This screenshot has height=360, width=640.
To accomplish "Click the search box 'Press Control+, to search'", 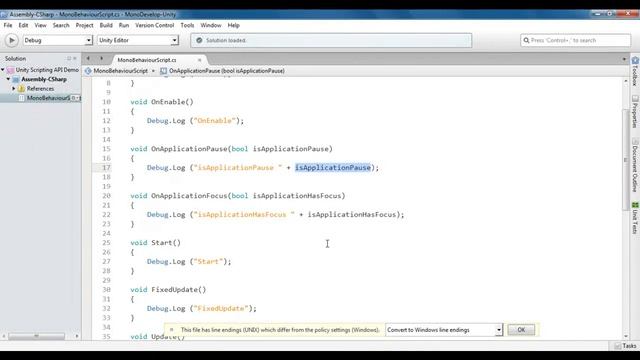I will [576, 40].
